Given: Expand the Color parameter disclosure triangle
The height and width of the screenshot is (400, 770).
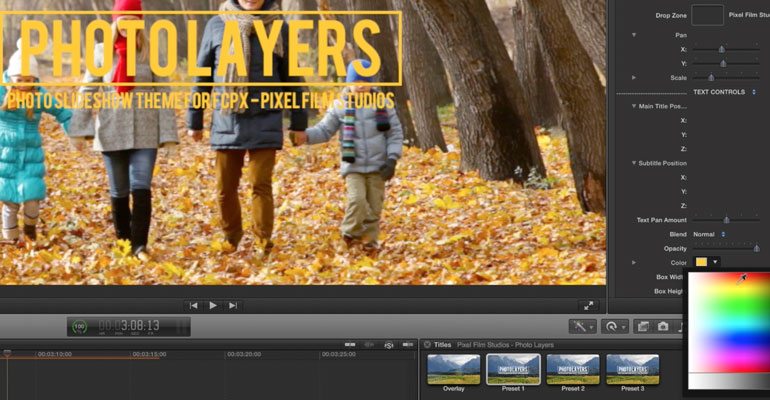Looking at the screenshot, I should coord(634,263).
